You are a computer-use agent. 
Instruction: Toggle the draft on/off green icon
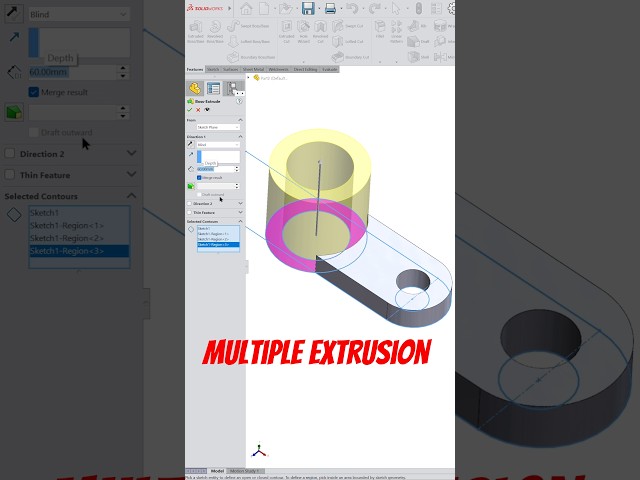point(191,186)
